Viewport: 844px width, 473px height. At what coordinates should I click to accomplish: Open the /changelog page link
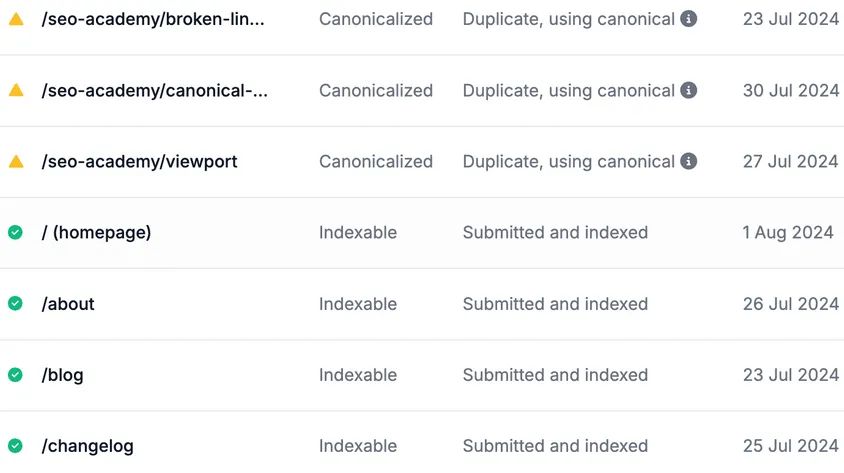88,446
